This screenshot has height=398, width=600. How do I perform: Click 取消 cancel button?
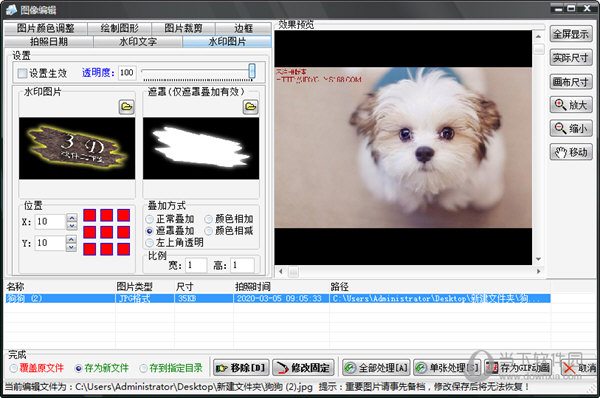[x=579, y=368]
